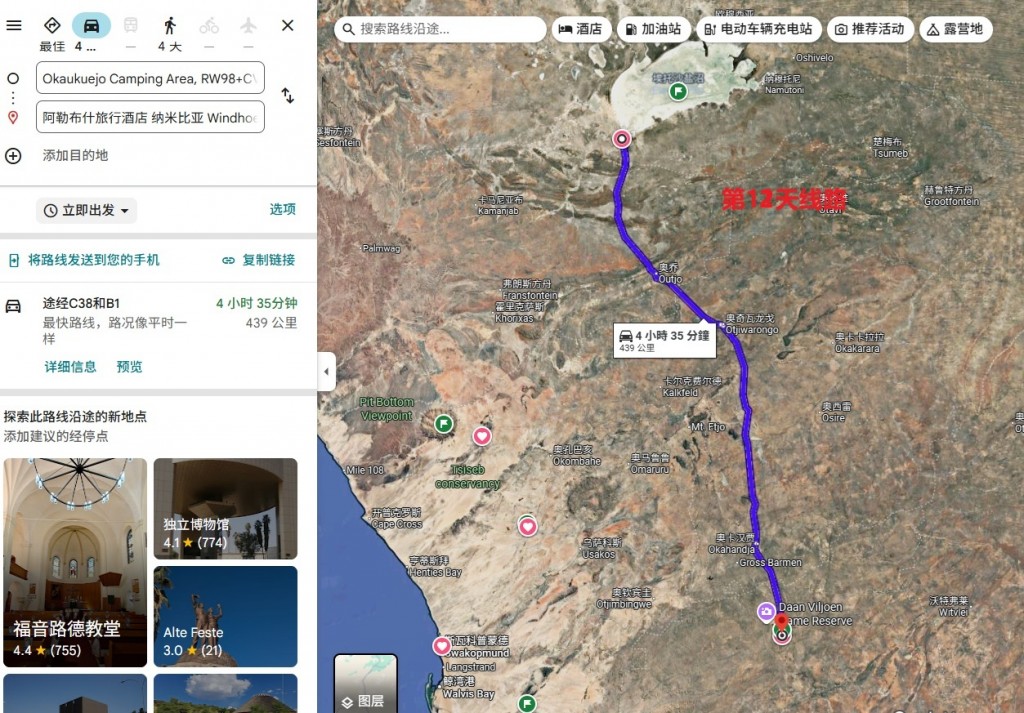Show 电动车辆充电站 charging stations
1024x713 pixels.
click(x=759, y=29)
